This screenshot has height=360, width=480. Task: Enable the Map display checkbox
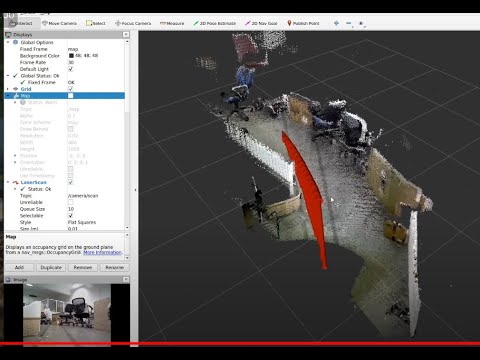click(x=71, y=96)
